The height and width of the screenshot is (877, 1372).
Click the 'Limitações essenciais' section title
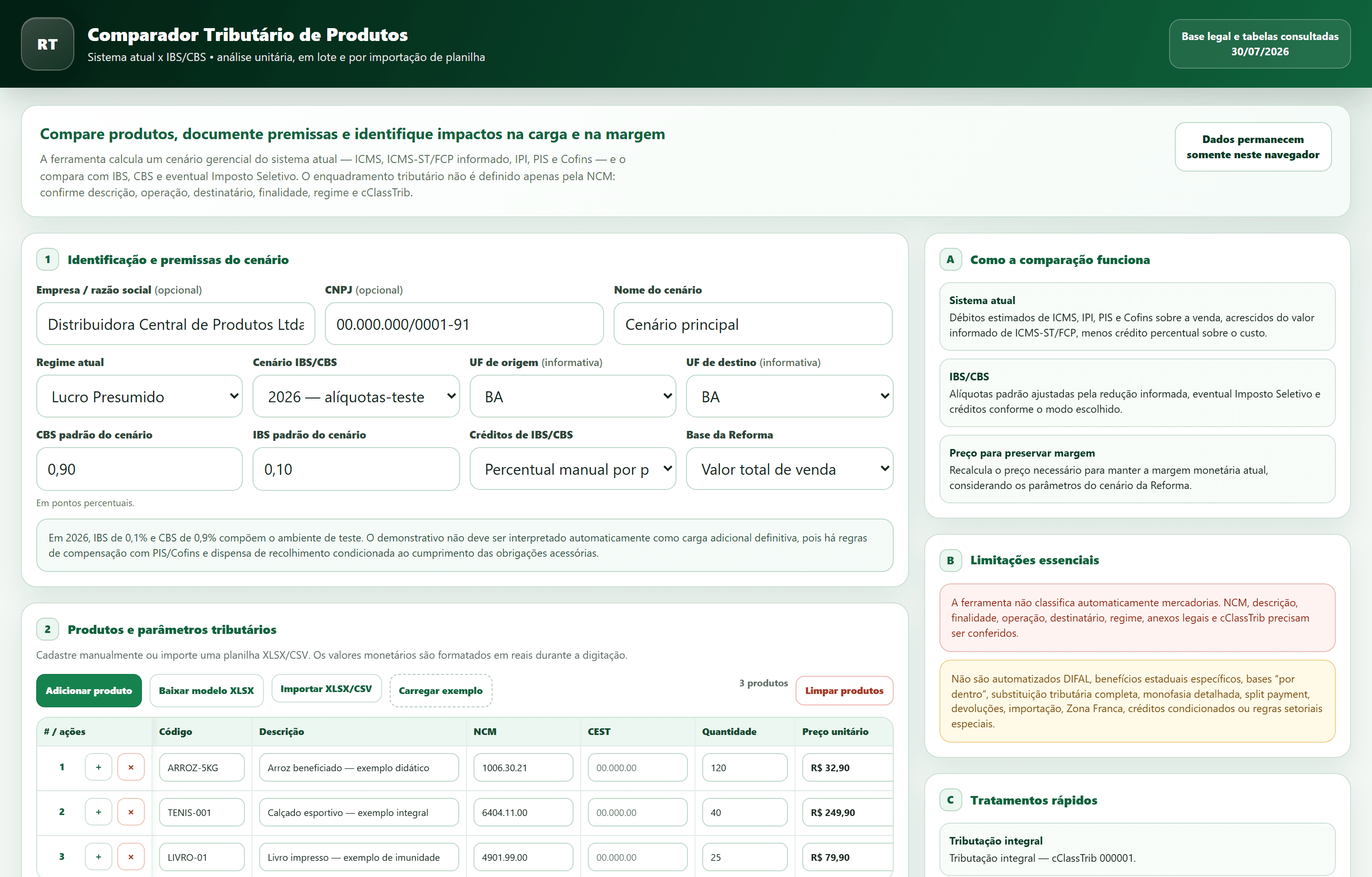pyautogui.click(x=1034, y=560)
